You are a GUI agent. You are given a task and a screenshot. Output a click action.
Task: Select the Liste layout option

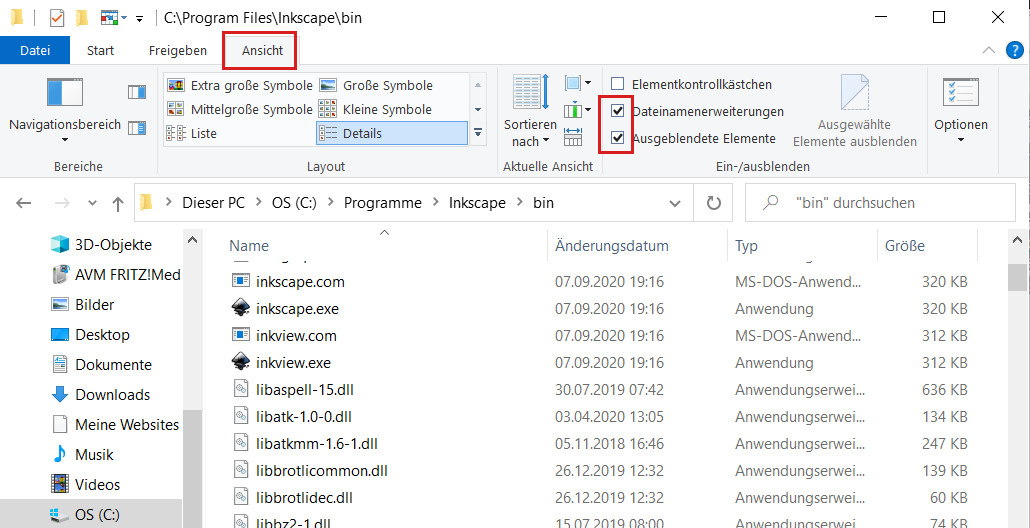203,133
